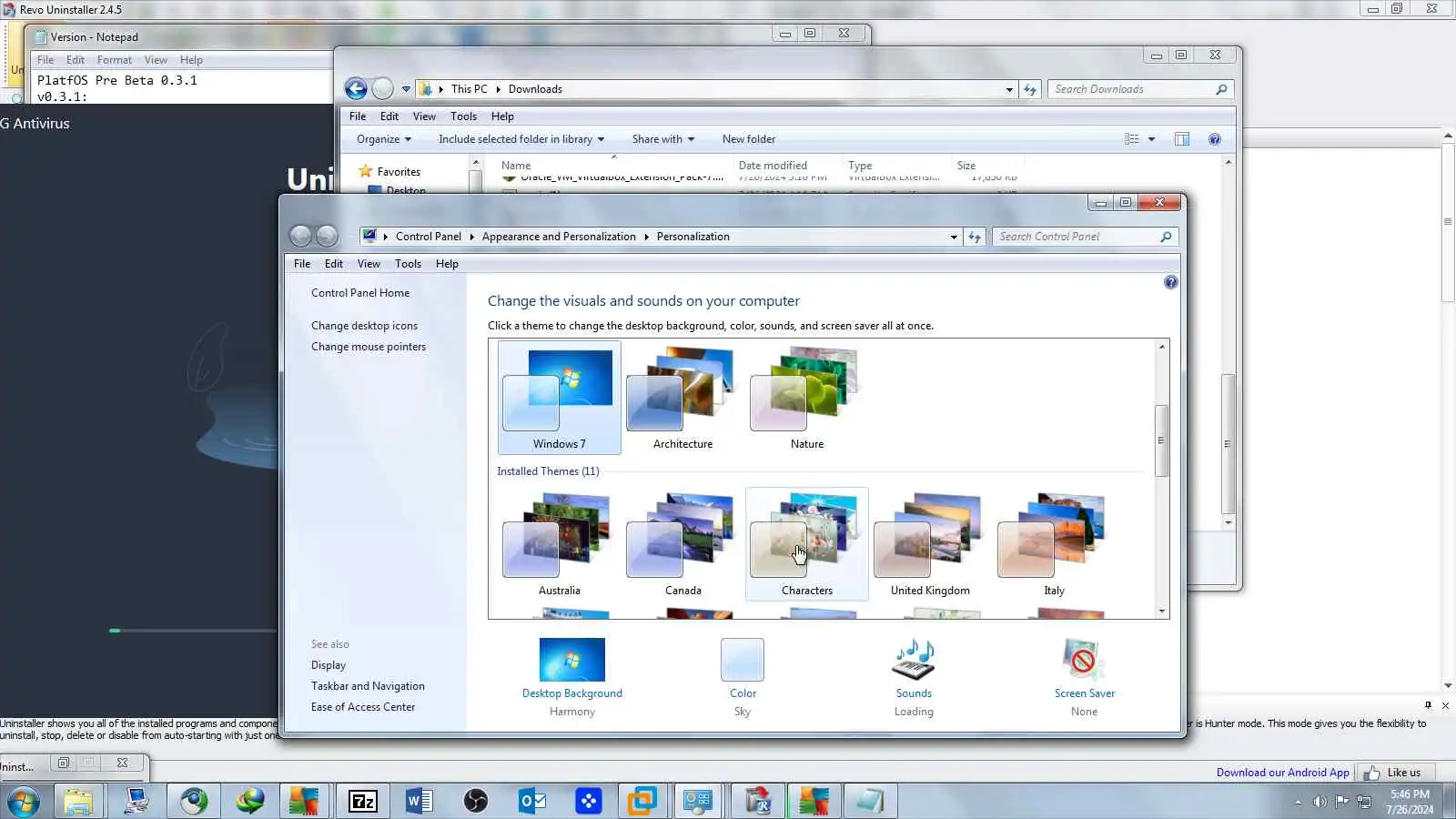Open the Color Sky window color swatch
Viewport: 1456px width, 819px height.
[743, 660]
